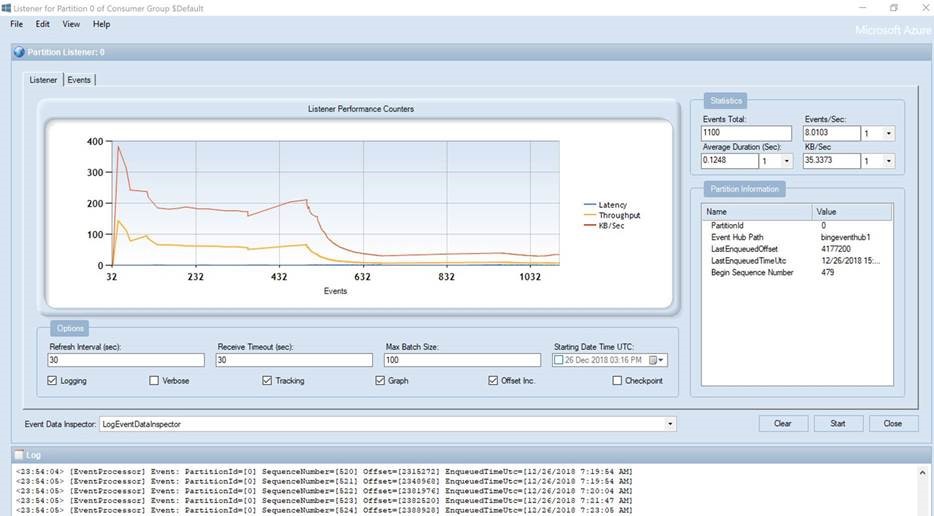
Task: Open the KB/Sec multiplier dropdown
Action: 889,161
